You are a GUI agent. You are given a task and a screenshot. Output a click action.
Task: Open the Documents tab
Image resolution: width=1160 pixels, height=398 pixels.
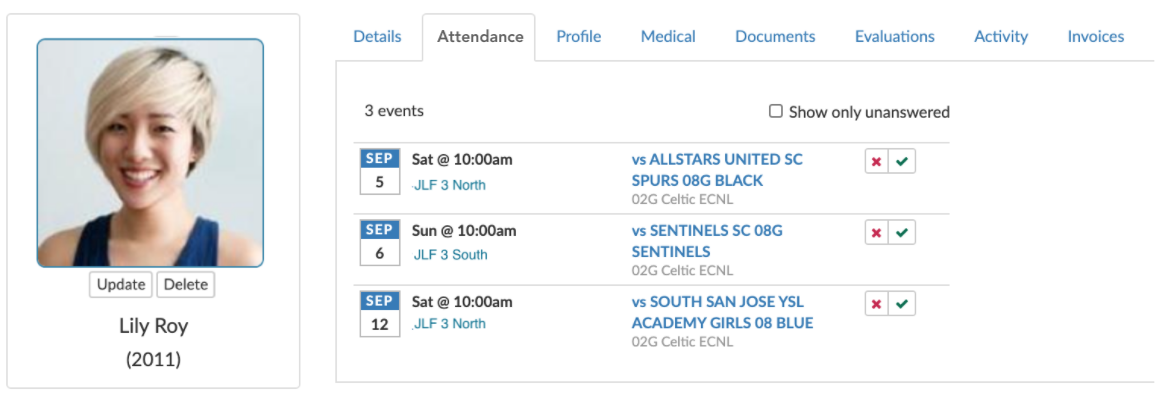775,36
